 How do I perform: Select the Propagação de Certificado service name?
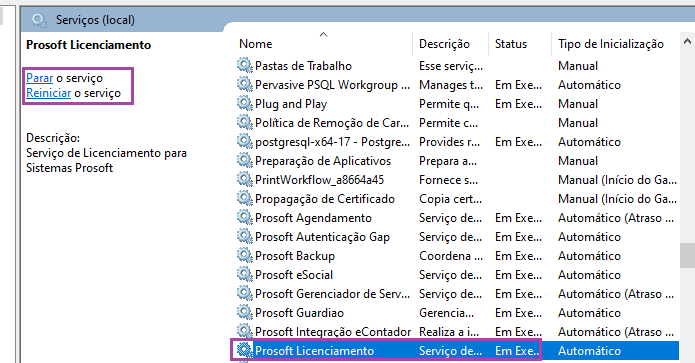(x=324, y=199)
